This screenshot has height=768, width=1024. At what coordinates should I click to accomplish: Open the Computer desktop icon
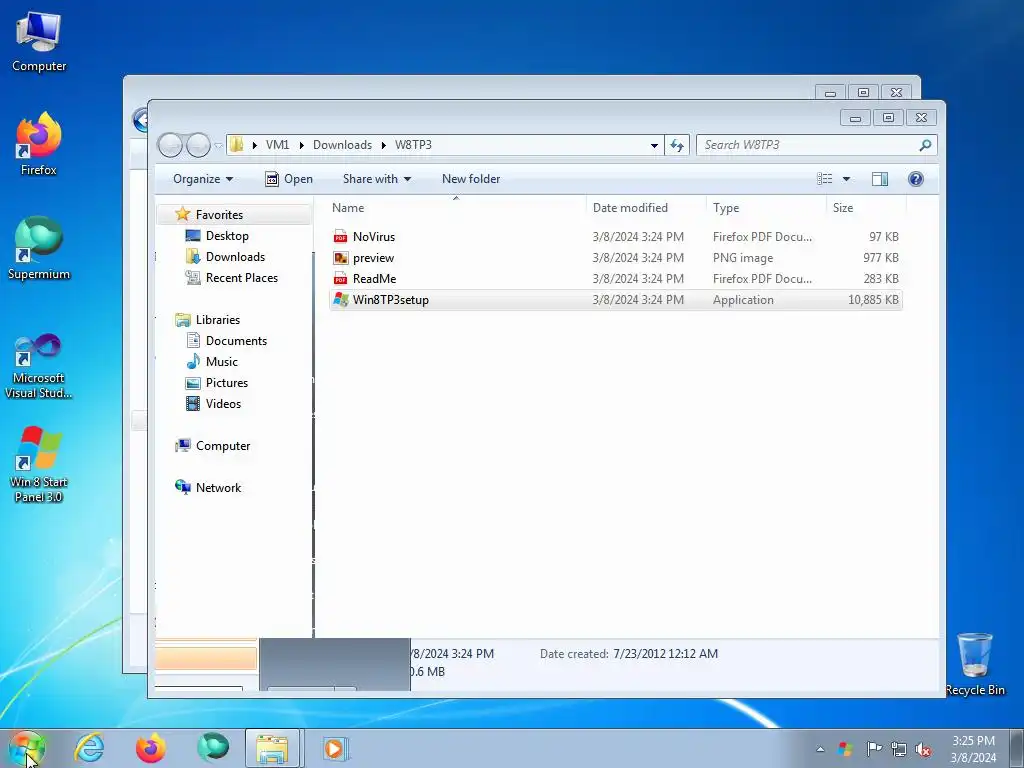tap(39, 41)
